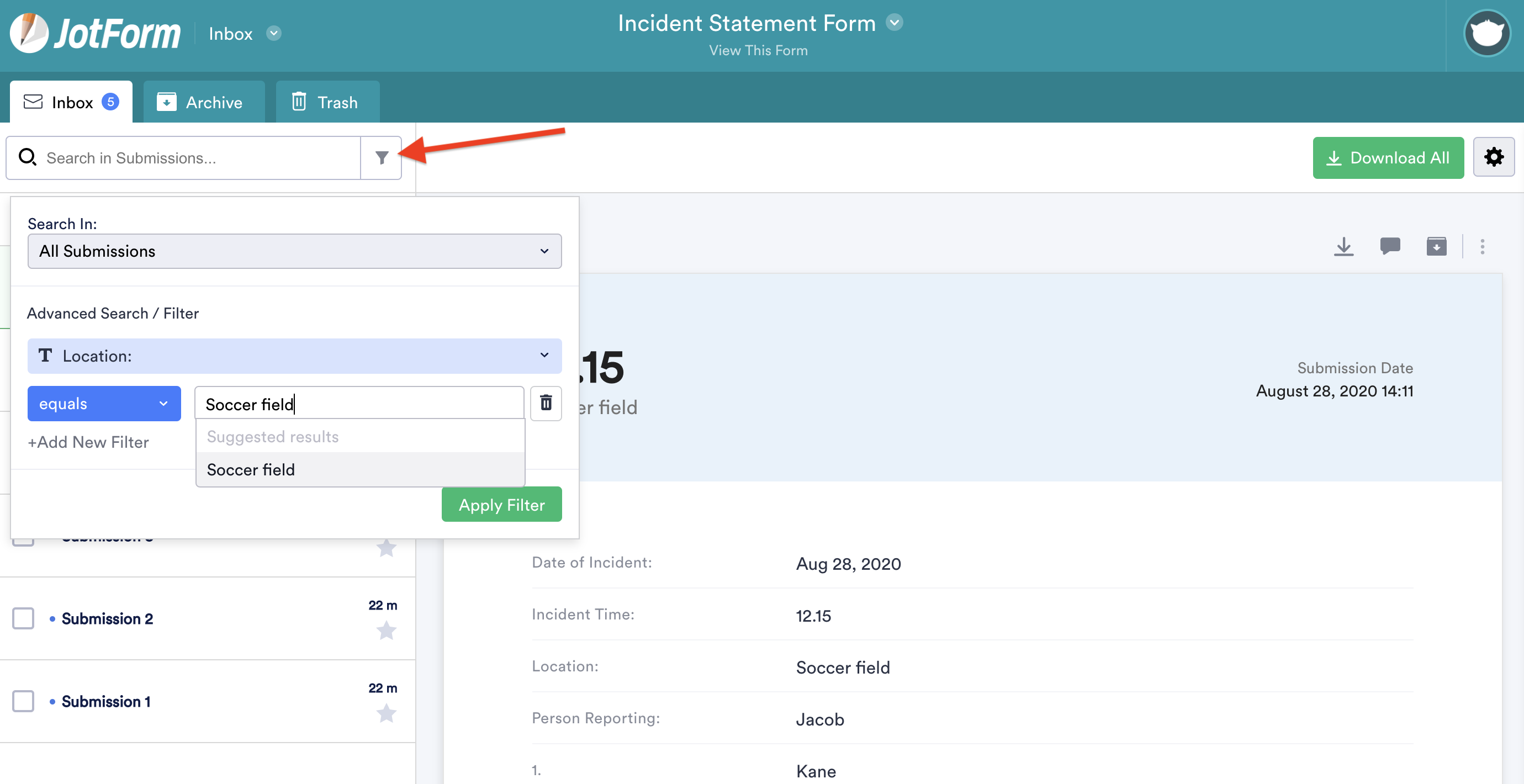Click +Add New Filter
Viewport: 1524px width, 784px height.
[88, 442]
